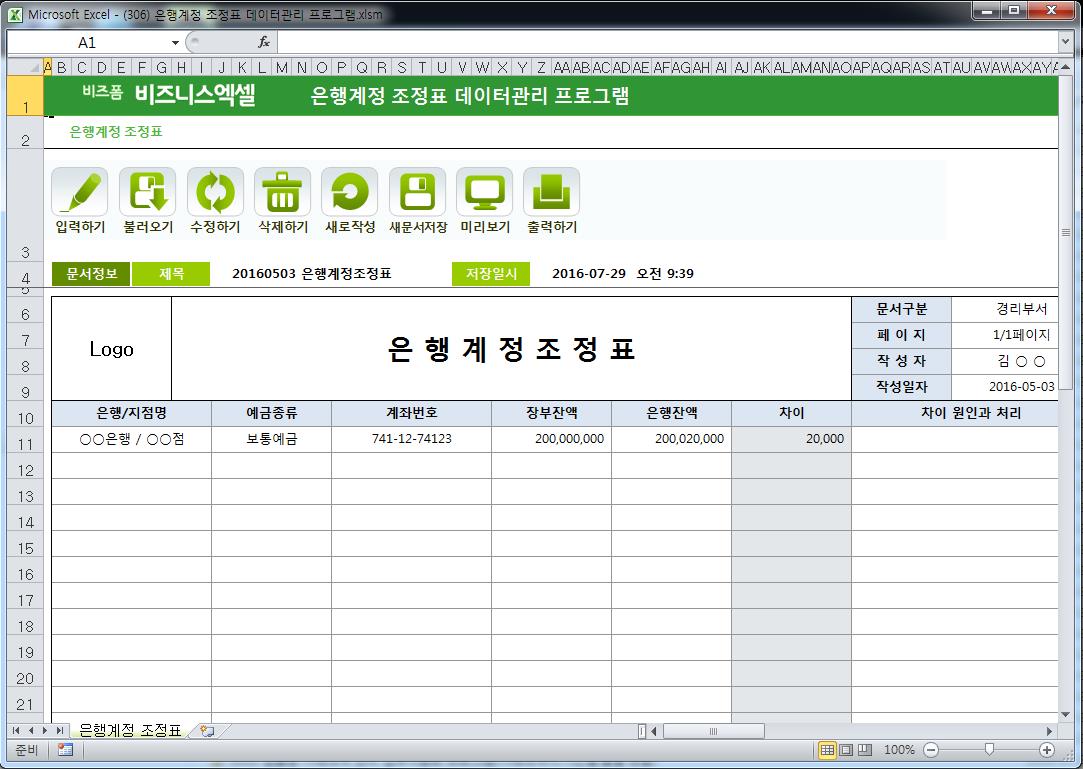Click the 출력하기 (print) icon
Image resolution: width=1083 pixels, height=769 pixels.
point(551,192)
